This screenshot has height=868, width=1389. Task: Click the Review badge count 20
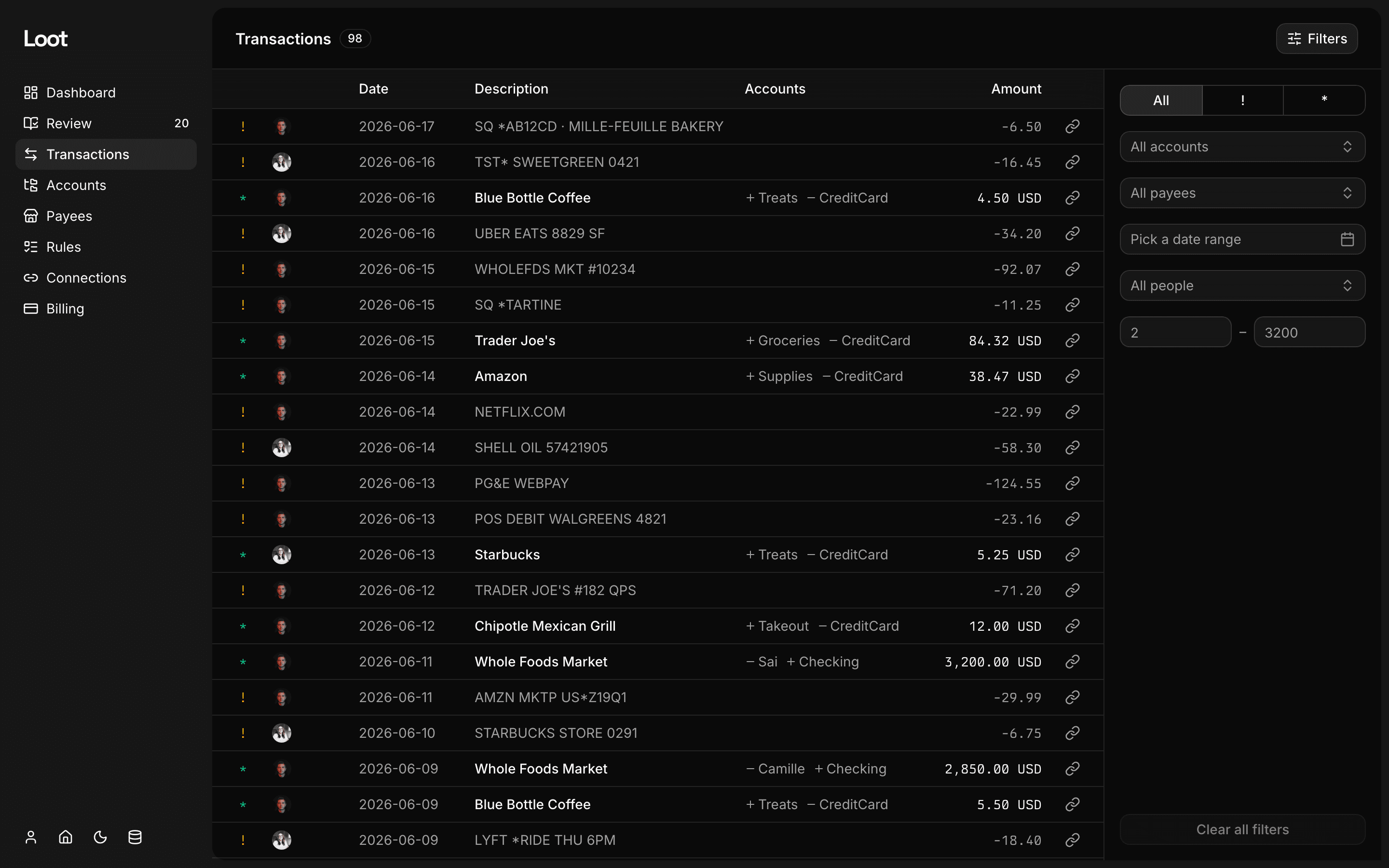(x=181, y=123)
